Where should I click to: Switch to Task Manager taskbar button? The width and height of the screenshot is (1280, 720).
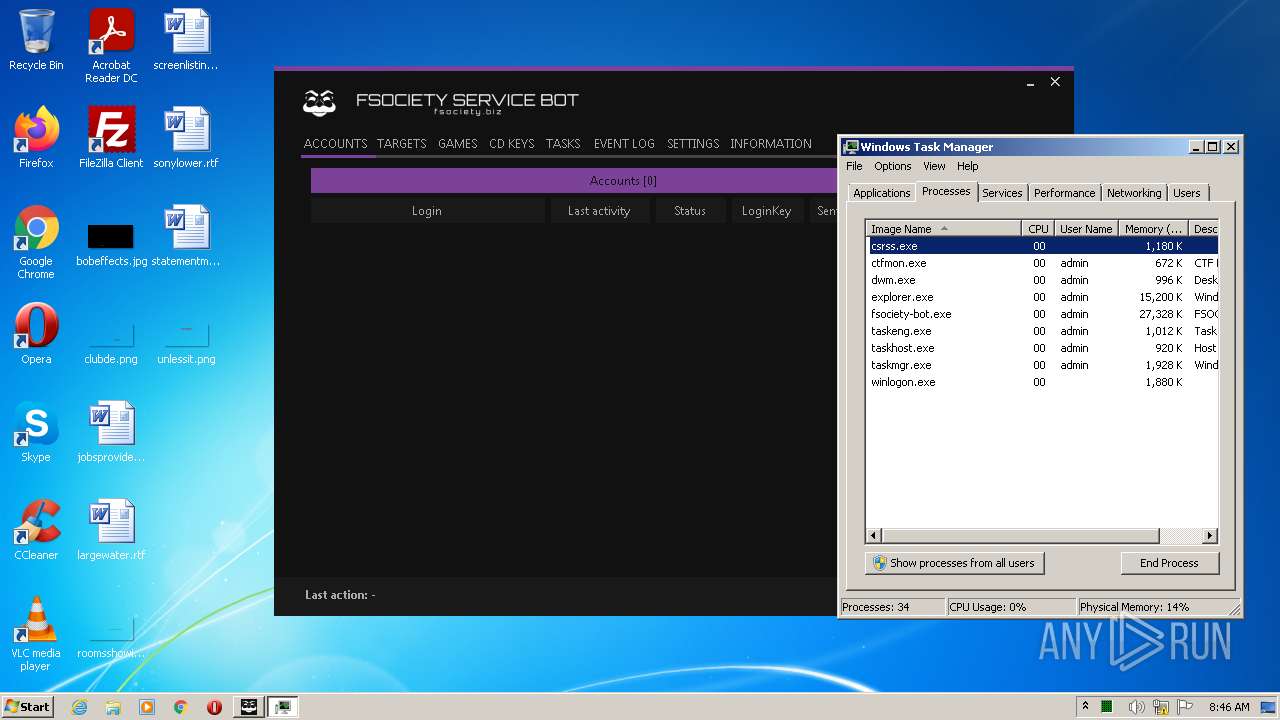tap(283, 707)
